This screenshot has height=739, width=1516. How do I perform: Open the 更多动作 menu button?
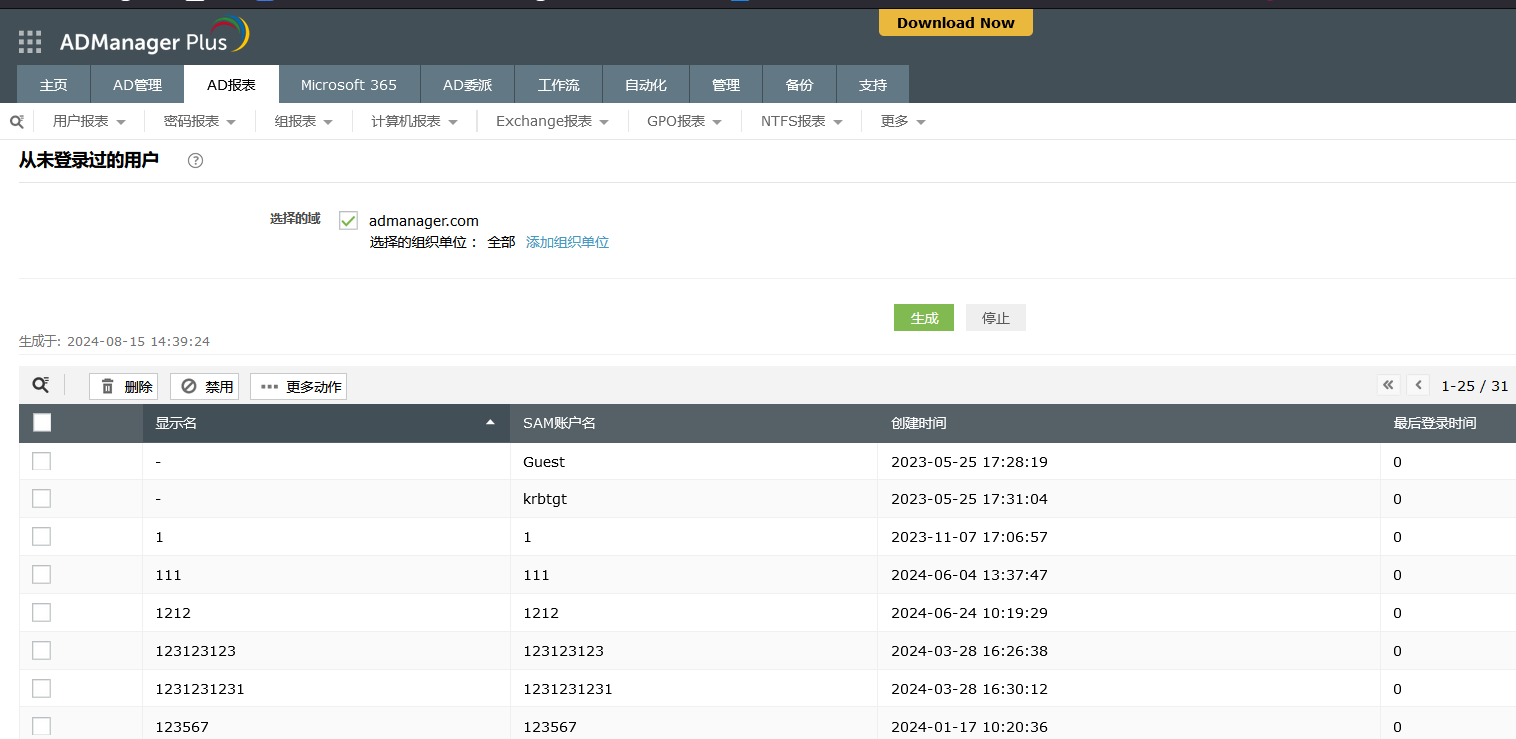(298, 386)
